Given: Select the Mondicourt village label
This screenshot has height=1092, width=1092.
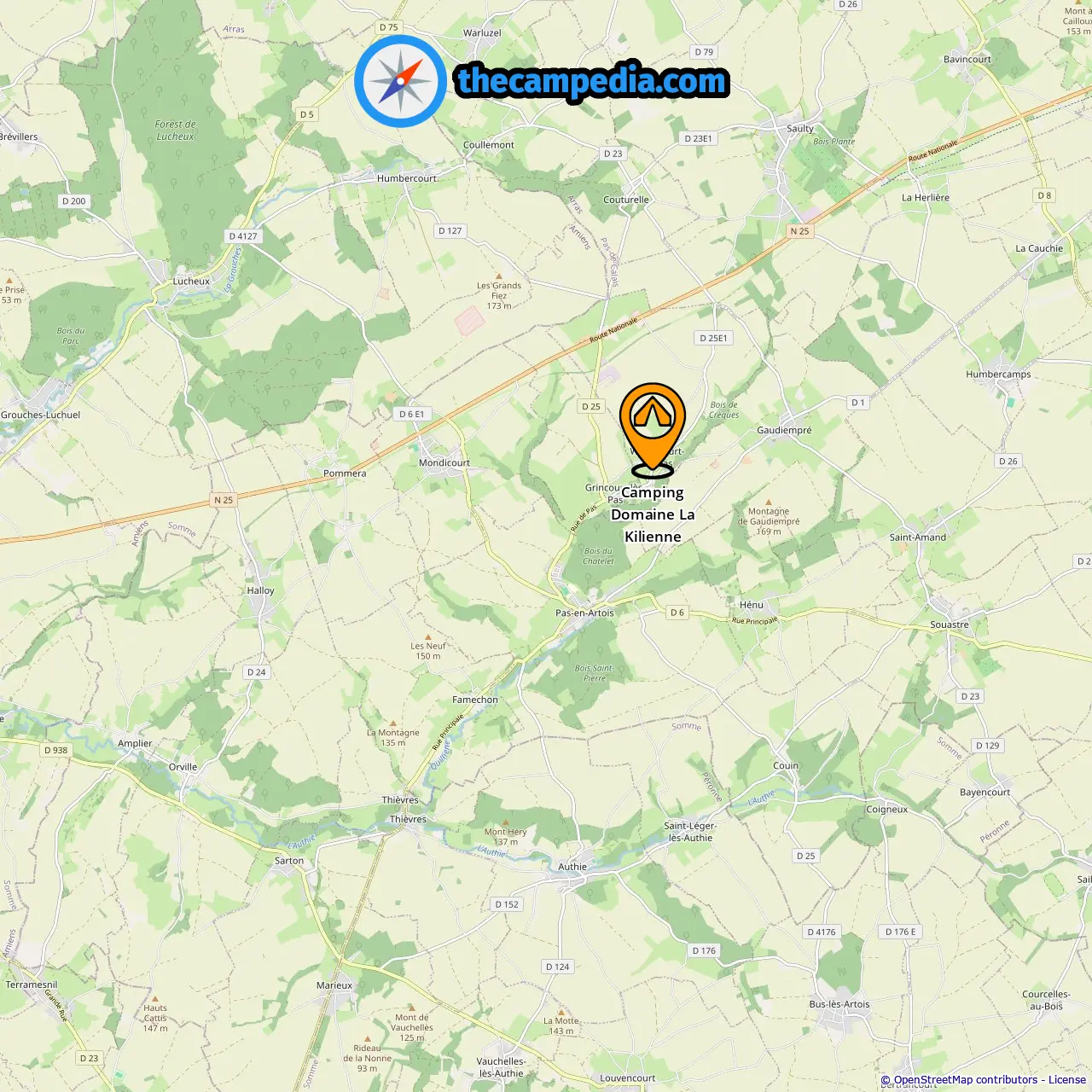Looking at the screenshot, I should (x=444, y=462).
